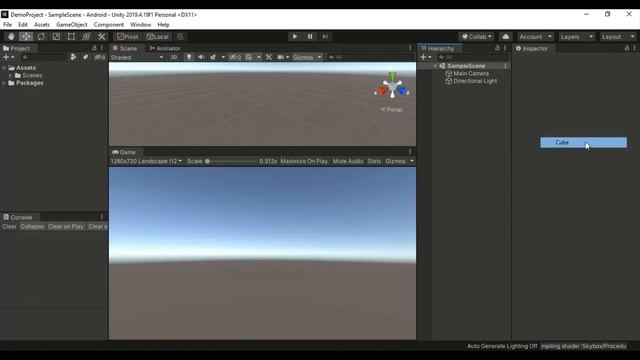Open scene camera settings icon
The image size is (640, 360).
tap(281, 58)
